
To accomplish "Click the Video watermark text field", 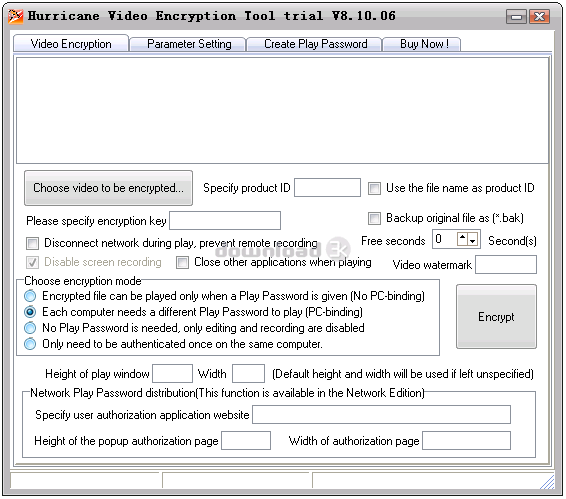I will pos(506,265).
